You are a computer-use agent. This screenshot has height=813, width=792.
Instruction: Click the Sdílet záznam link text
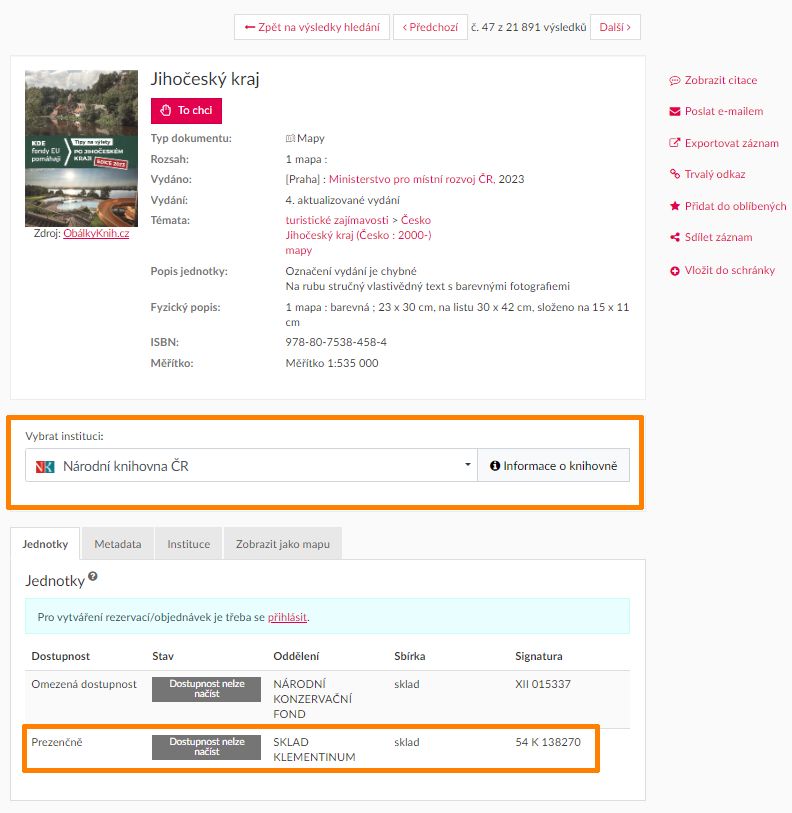point(718,237)
